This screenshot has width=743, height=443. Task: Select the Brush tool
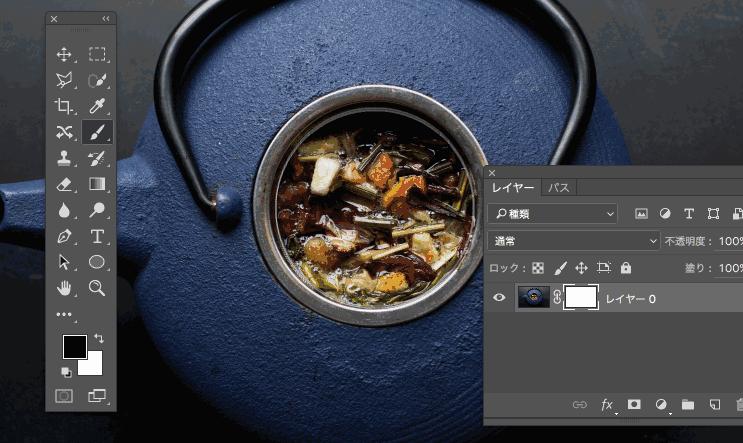pyautogui.click(x=97, y=132)
